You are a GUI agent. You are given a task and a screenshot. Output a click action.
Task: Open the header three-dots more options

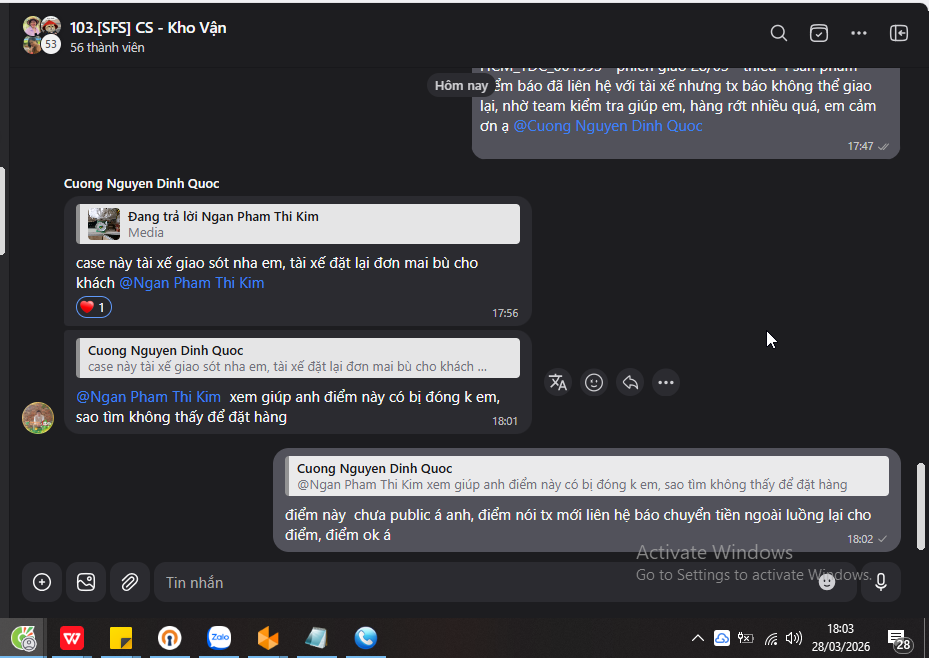pyautogui.click(x=858, y=33)
